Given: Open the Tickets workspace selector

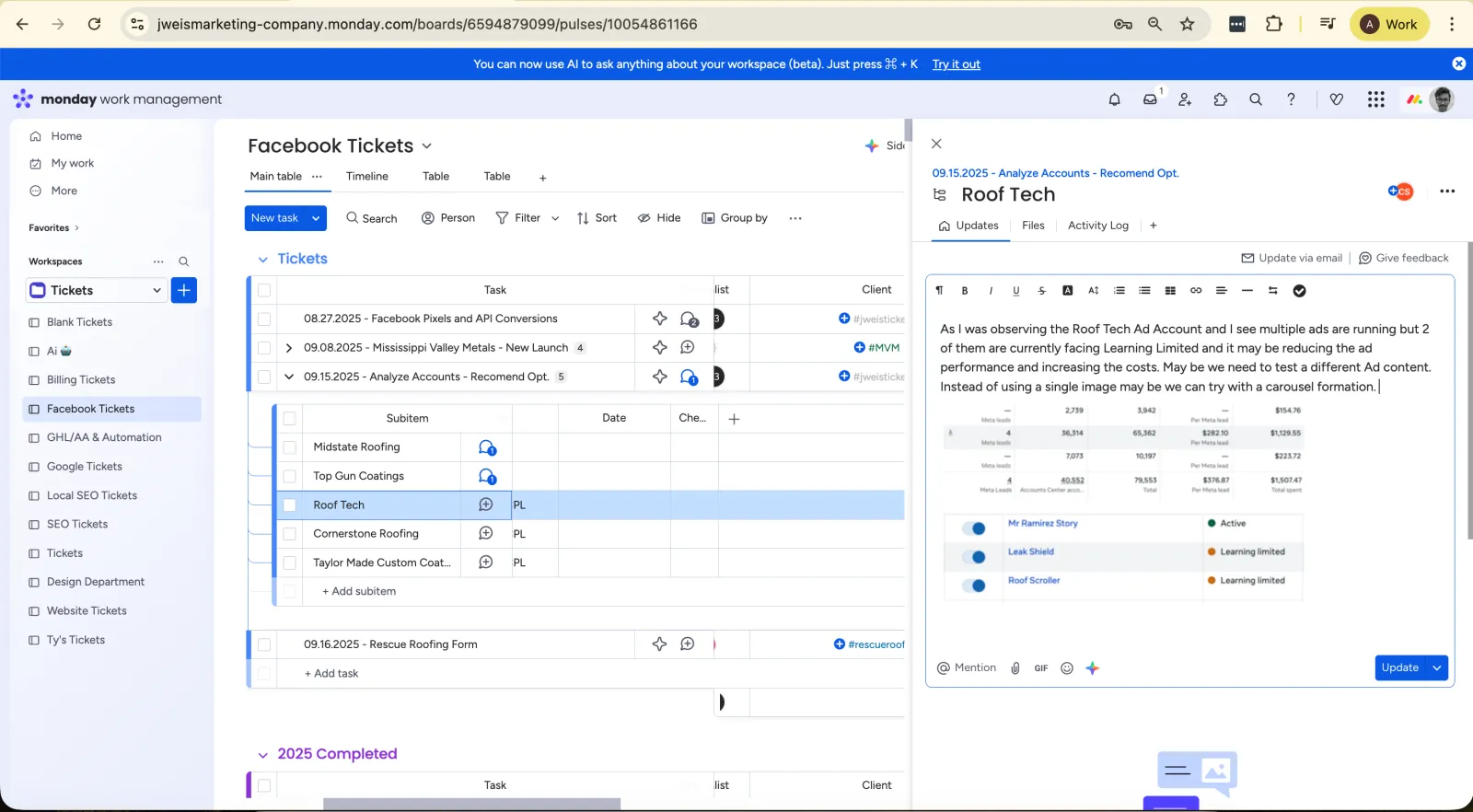Looking at the screenshot, I should click(97, 291).
